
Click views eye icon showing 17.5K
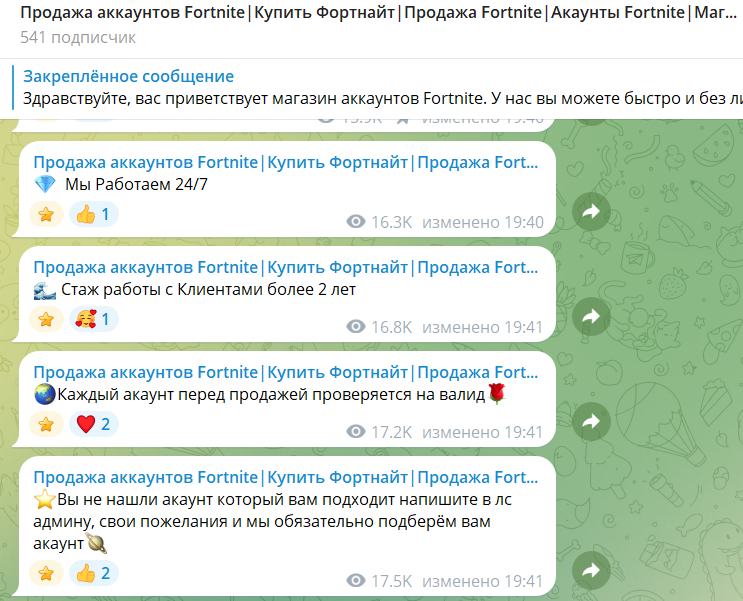pos(356,581)
